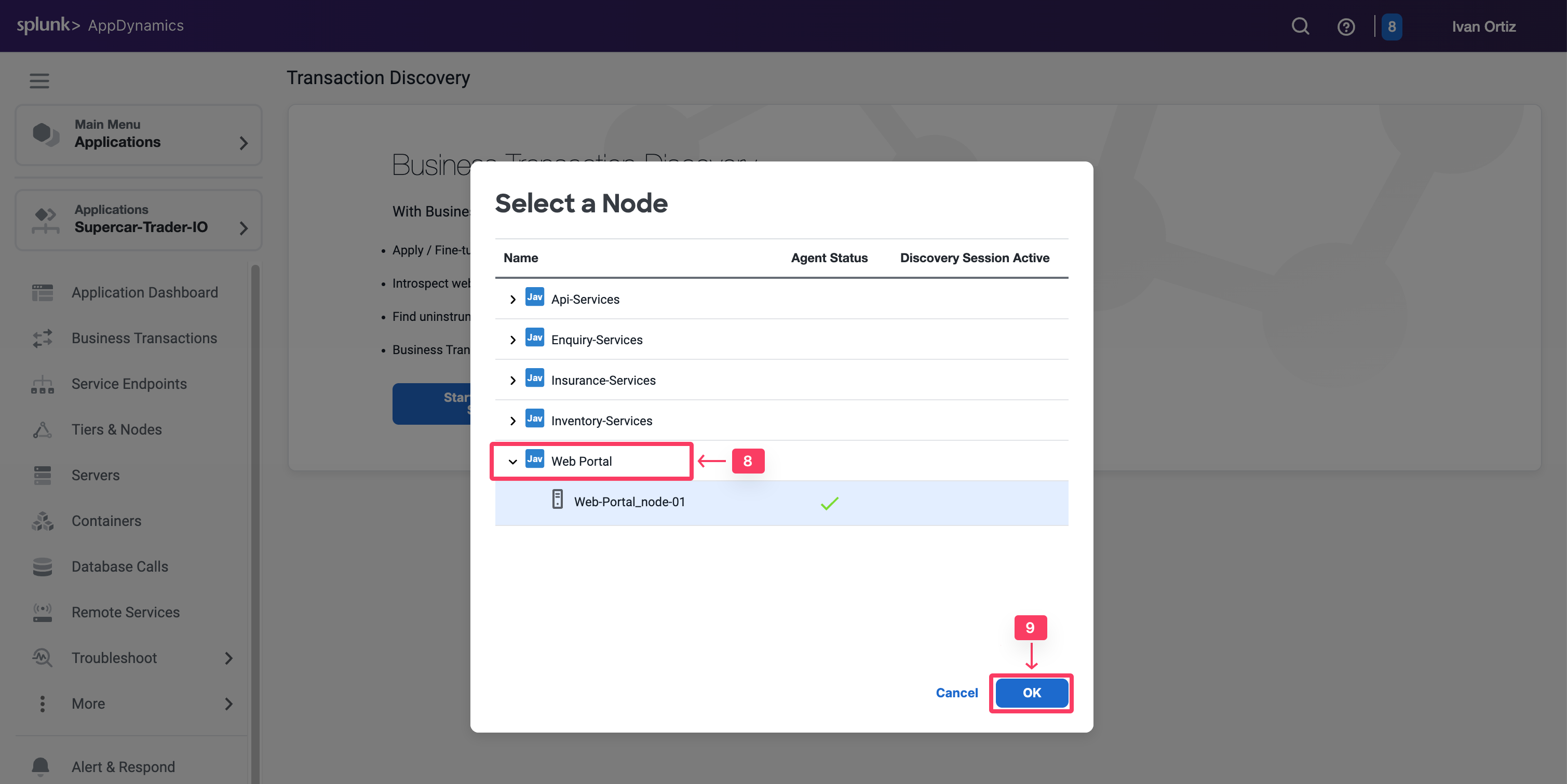This screenshot has width=1567, height=784.
Task: Click the Database Calls icon
Action: [42, 566]
